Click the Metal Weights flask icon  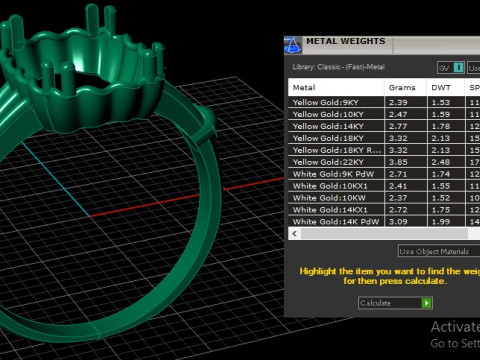pos(293,45)
